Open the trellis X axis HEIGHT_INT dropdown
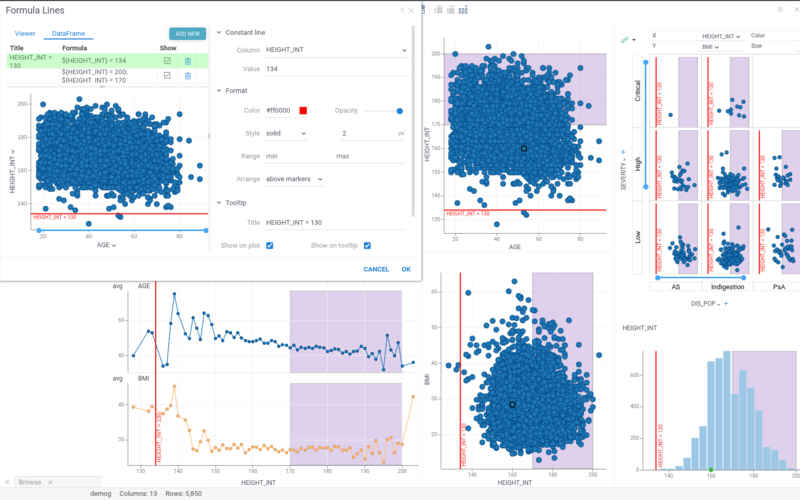The height and width of the screenshot is (500, 800). point(721,36)
